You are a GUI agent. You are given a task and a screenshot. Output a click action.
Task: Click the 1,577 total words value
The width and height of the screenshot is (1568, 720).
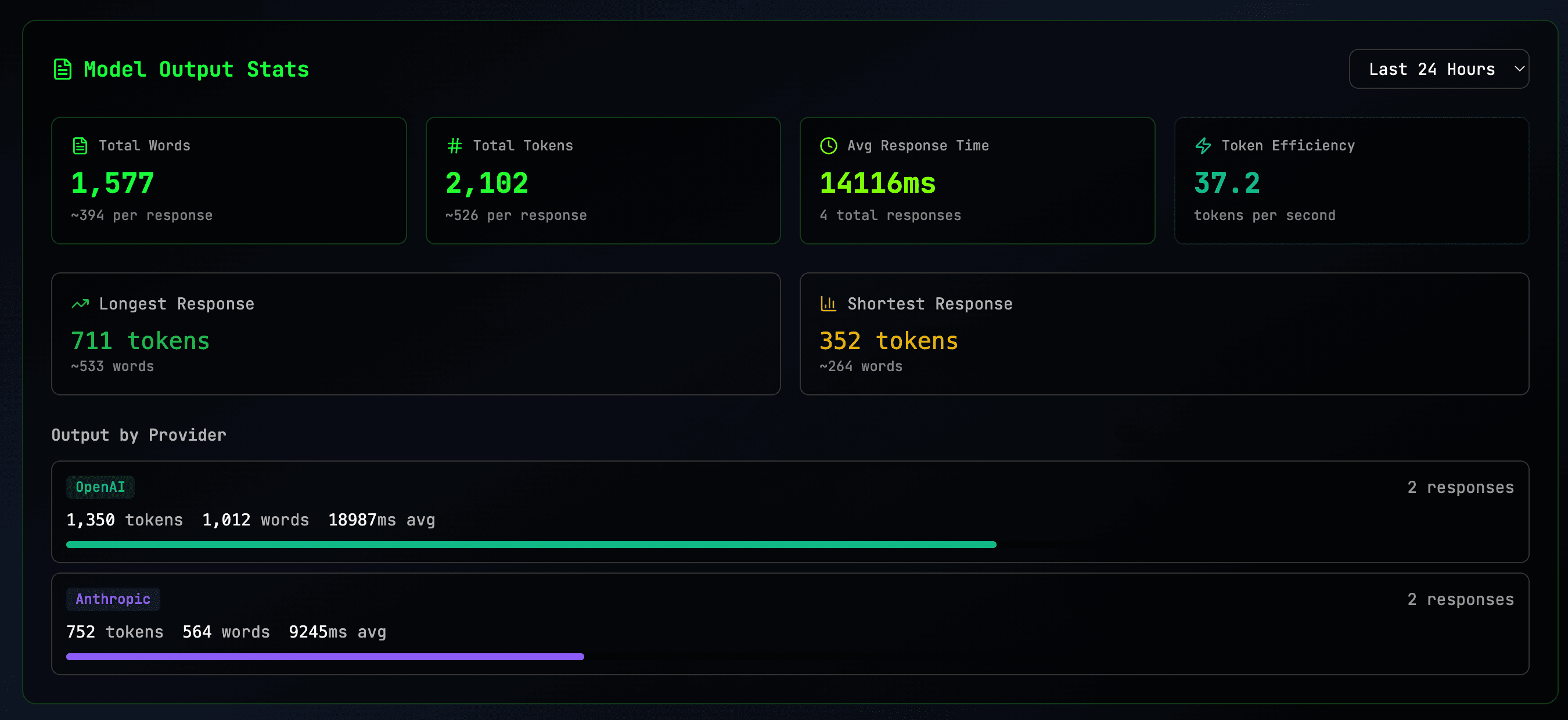coord(113,183)
